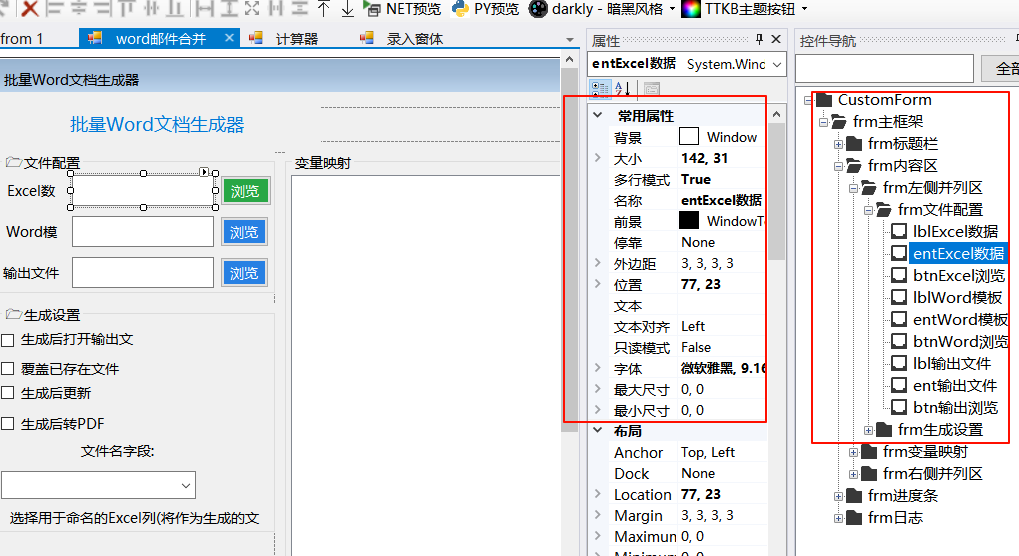Screen dimensions: 1019x556
Task: Click the Word模板 path input field
Action: coord(143,232)
